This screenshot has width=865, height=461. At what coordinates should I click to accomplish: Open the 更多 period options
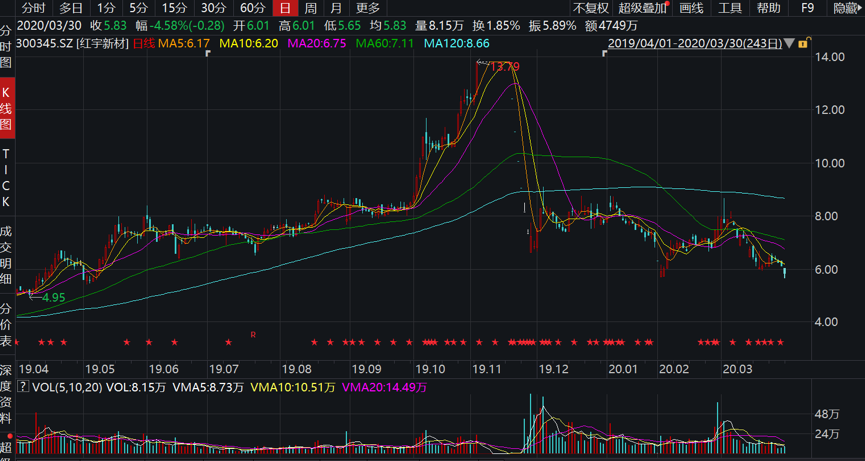pos(368,8)
